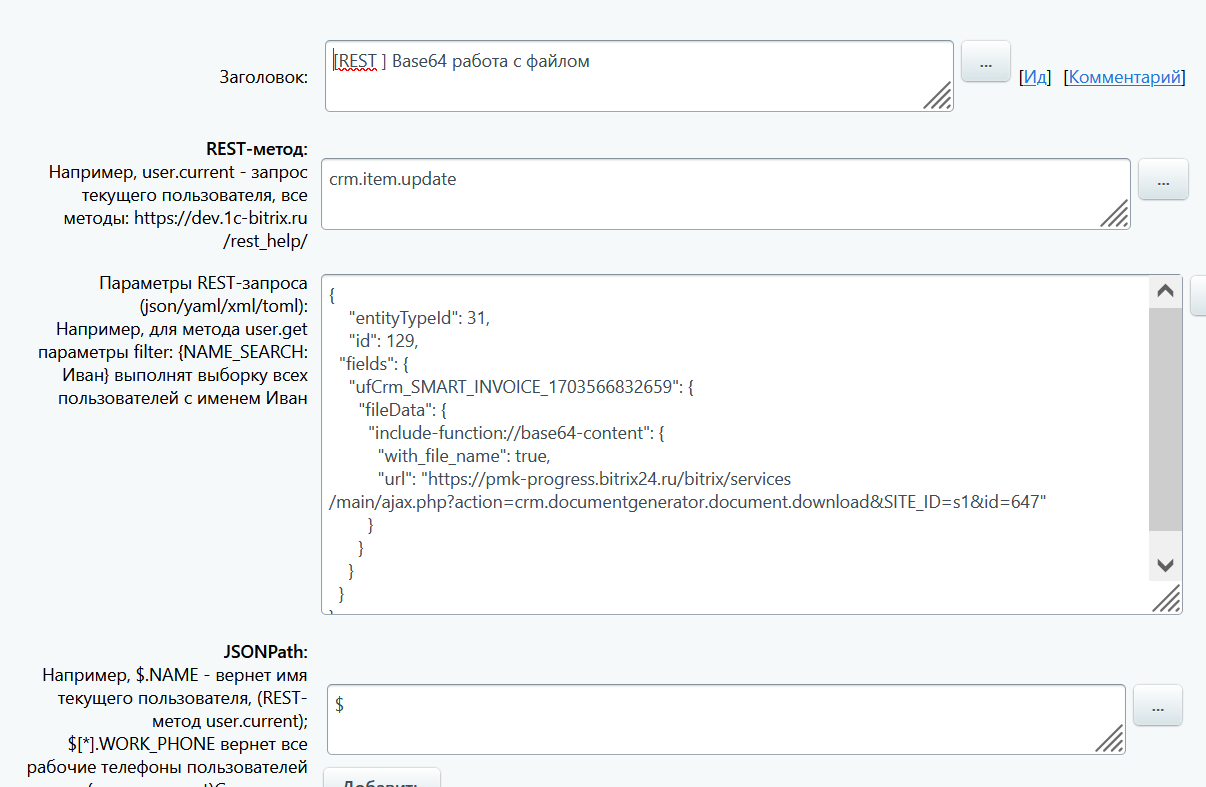Screen dimensions: 1206x787
Task: Open the [Ид] link
Action: coord(1034,77)
